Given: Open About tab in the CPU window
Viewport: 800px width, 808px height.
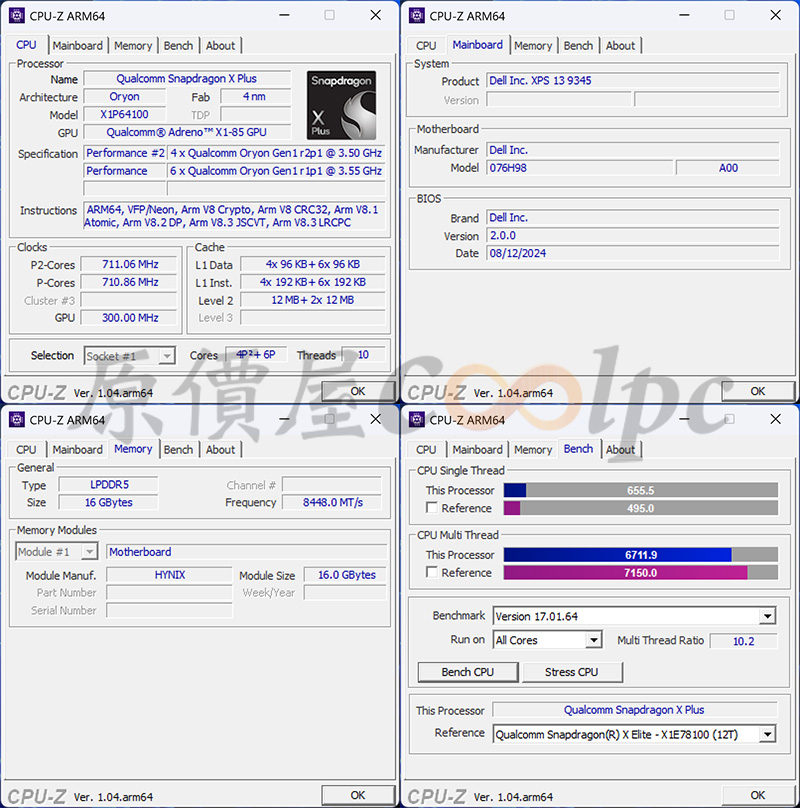Looking at the screenshot, I should tap(221, 45).
